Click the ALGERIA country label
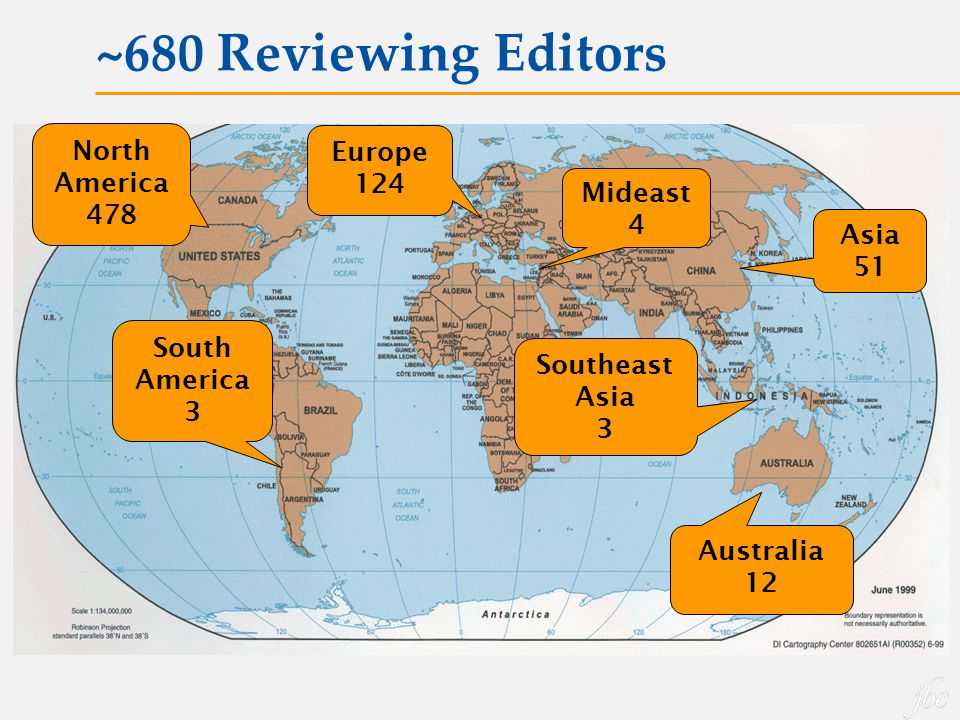 (457, 291)
